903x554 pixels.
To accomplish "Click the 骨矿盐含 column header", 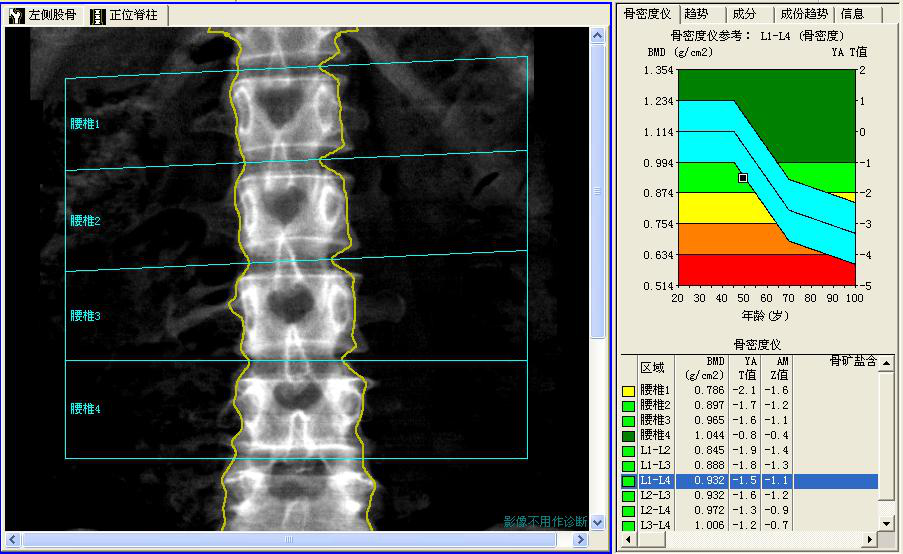I will pos(836,369).
